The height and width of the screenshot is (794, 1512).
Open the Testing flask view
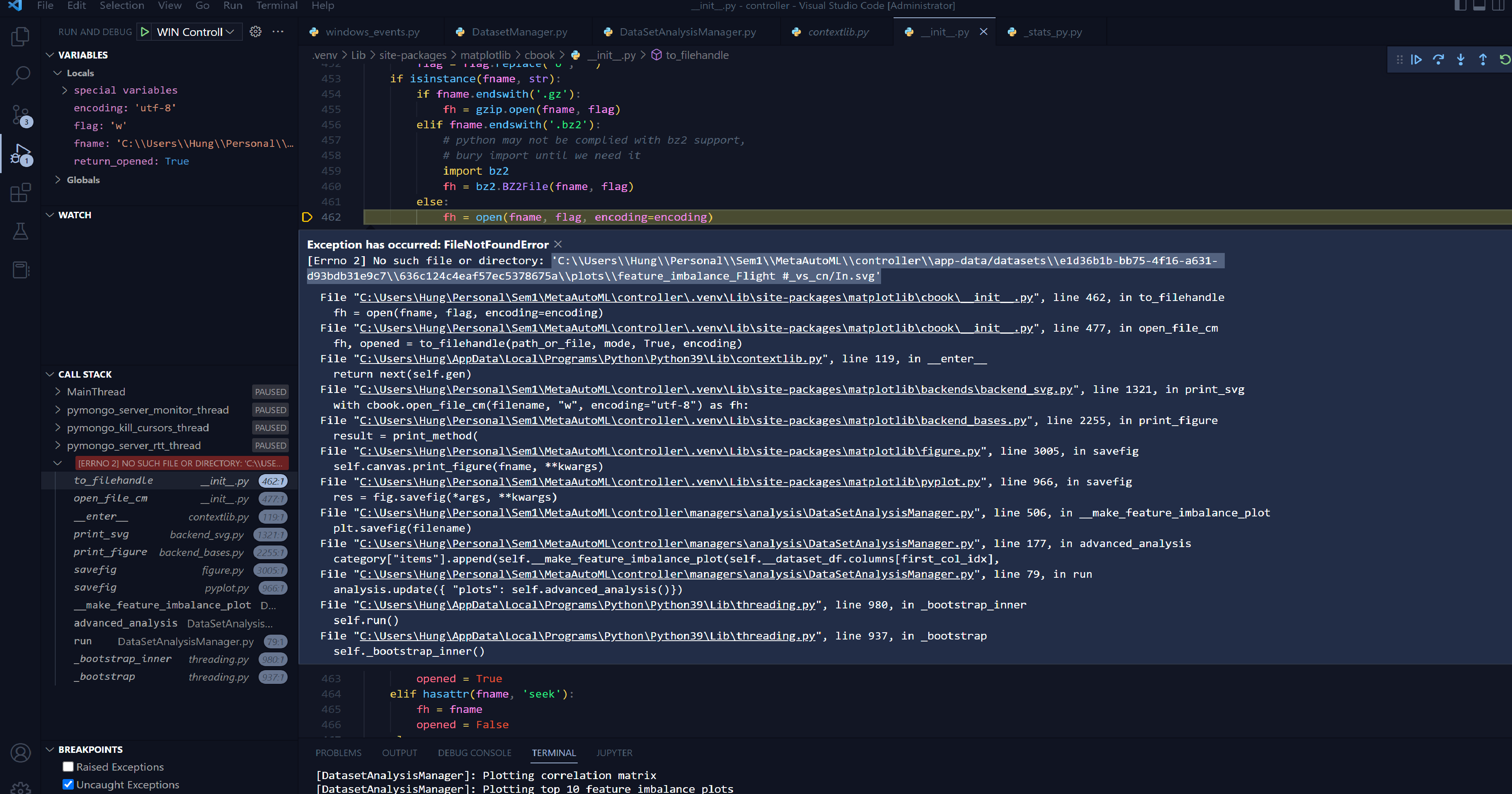21,231
